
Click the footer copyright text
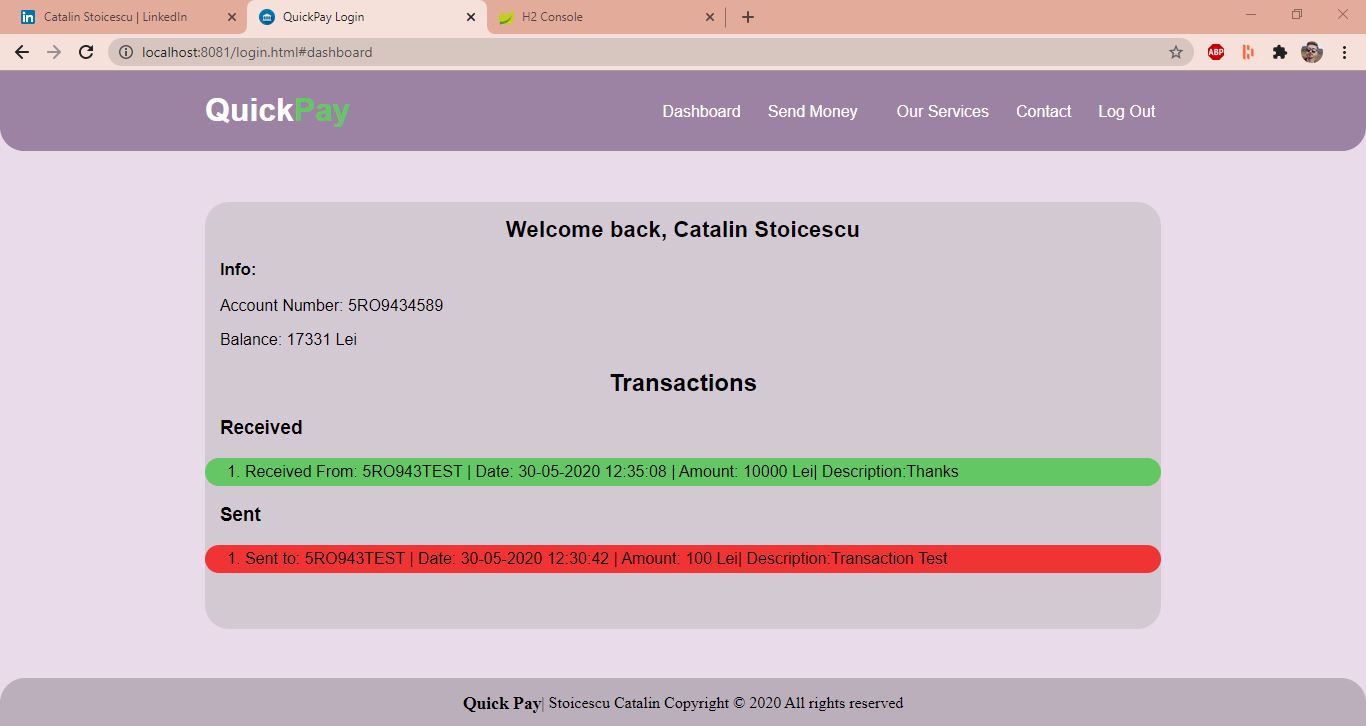pos(683,703)
